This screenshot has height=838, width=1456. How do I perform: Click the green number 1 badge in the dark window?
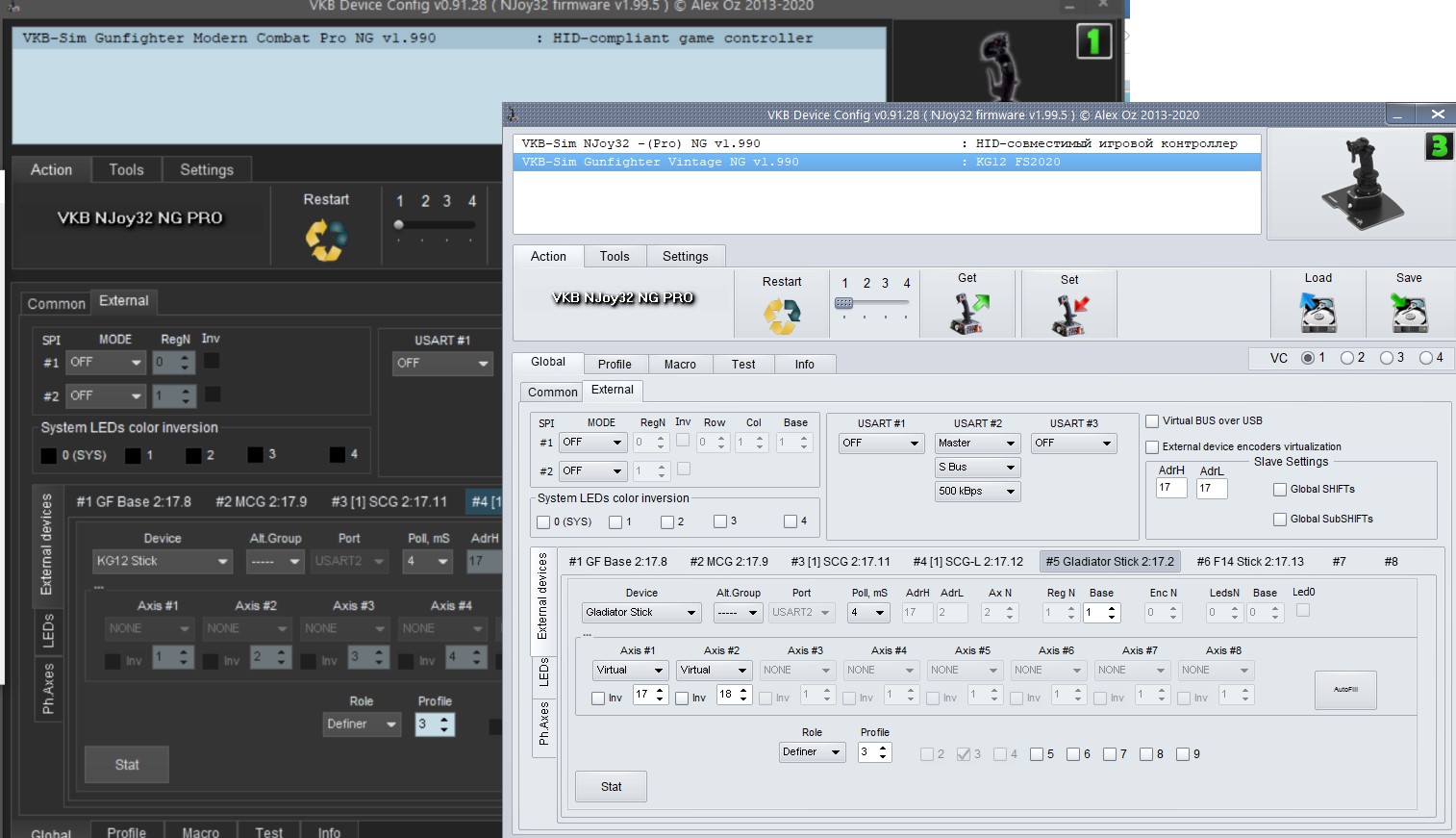pos(1093,41)
